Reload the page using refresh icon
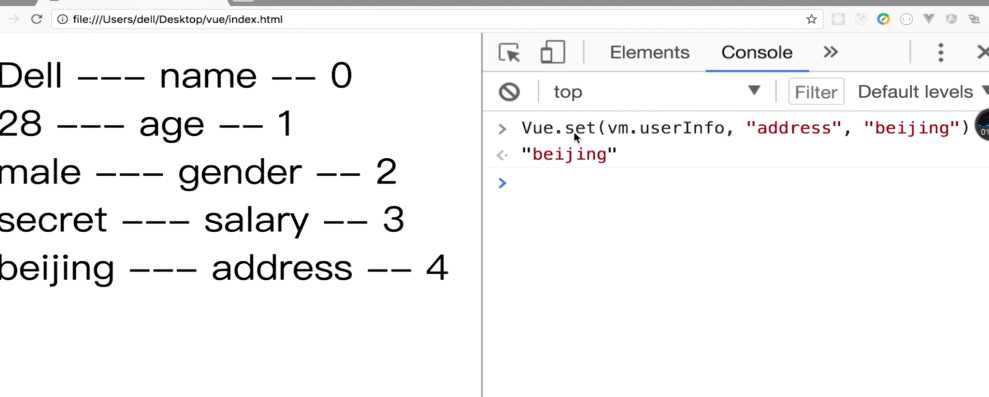The image size is (989, 397). (x=37, y=20)
